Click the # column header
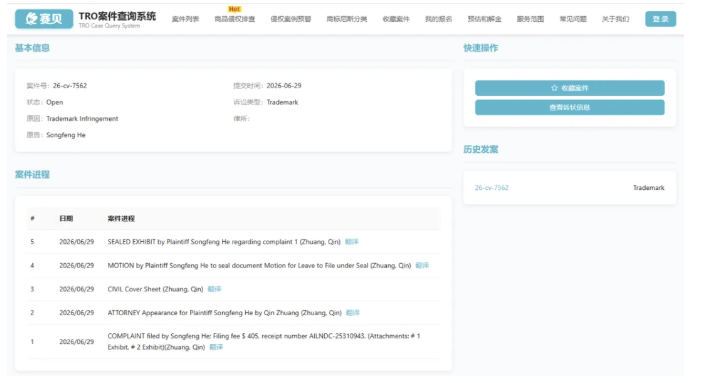702x383 pixels. 32,219
